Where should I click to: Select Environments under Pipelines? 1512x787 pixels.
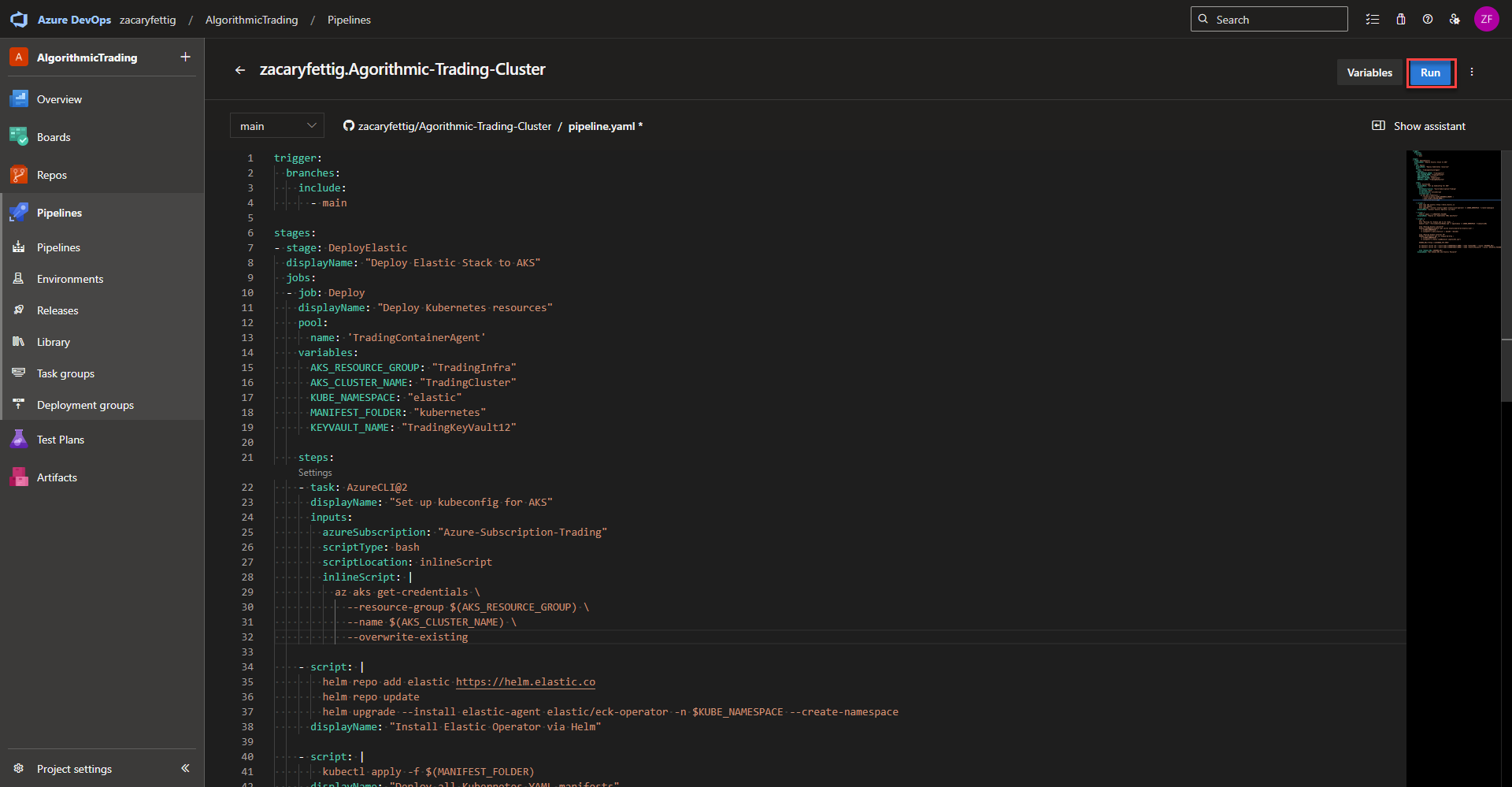(70, 279)
